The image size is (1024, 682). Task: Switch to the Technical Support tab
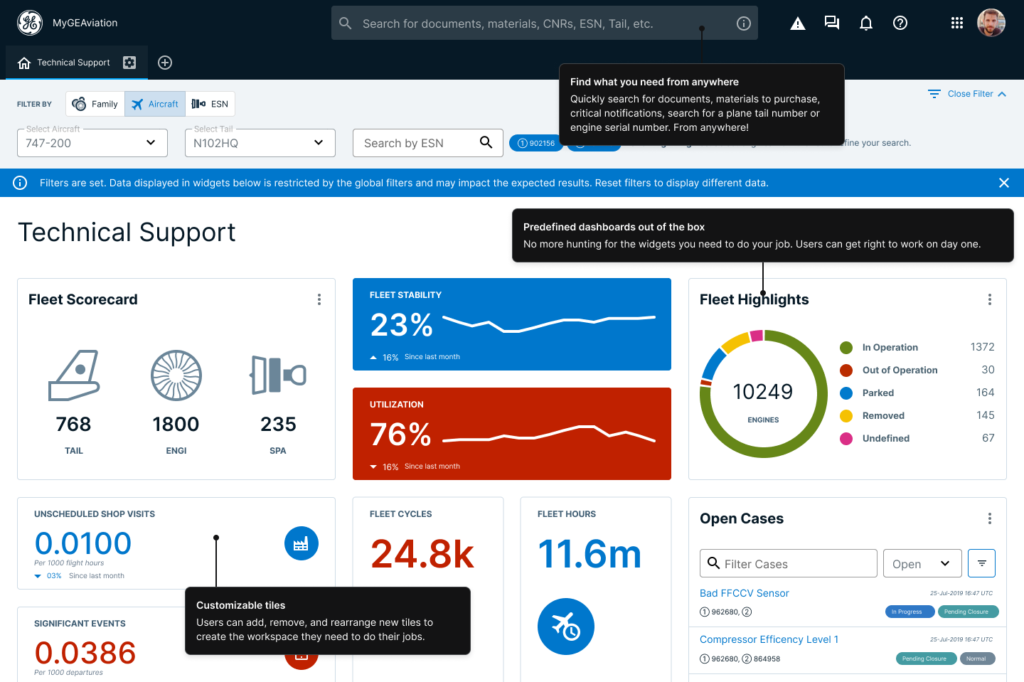tap(73, 62)
